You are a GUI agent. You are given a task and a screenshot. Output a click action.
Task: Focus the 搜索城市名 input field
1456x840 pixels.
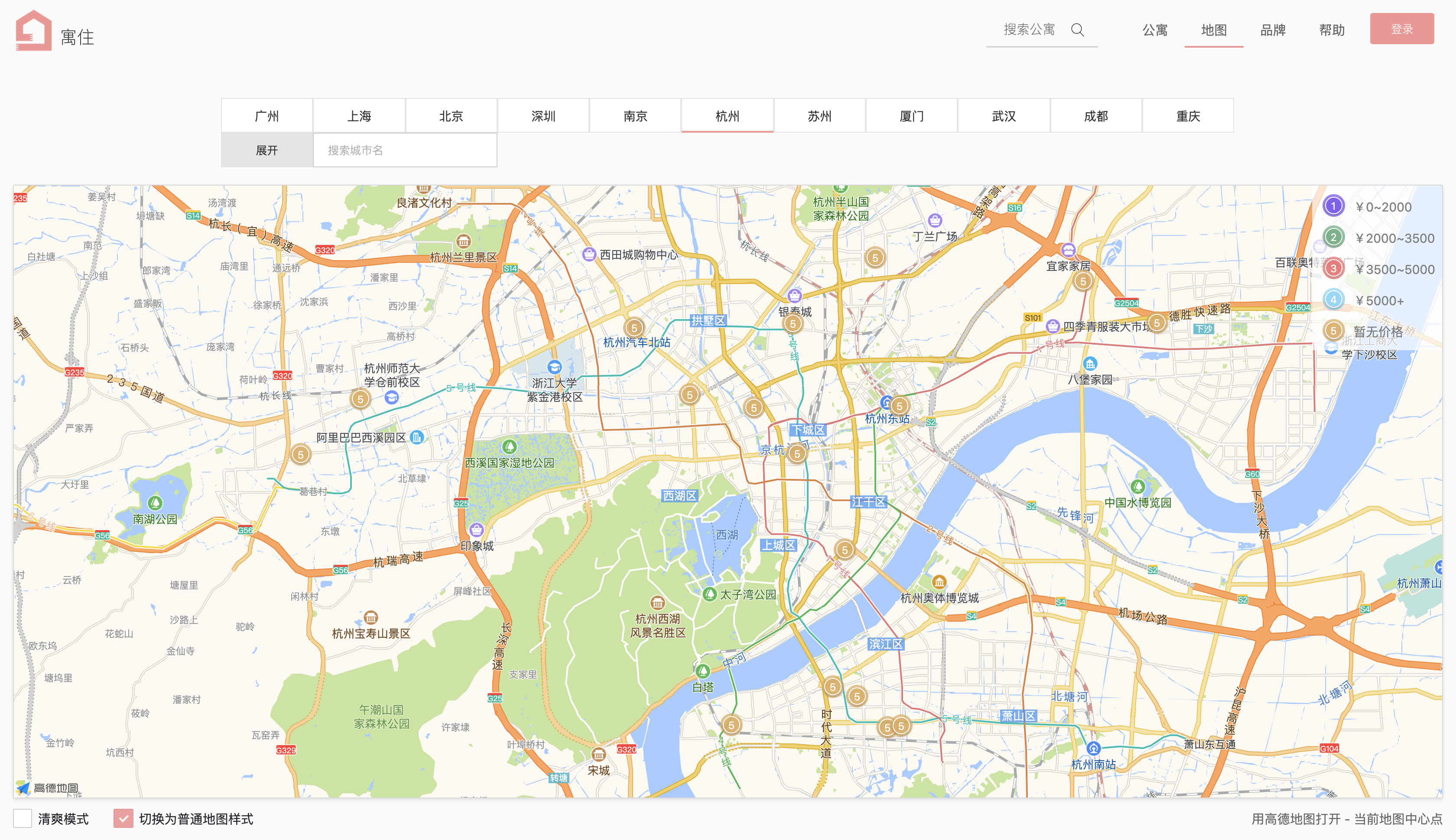pos(405,150)
